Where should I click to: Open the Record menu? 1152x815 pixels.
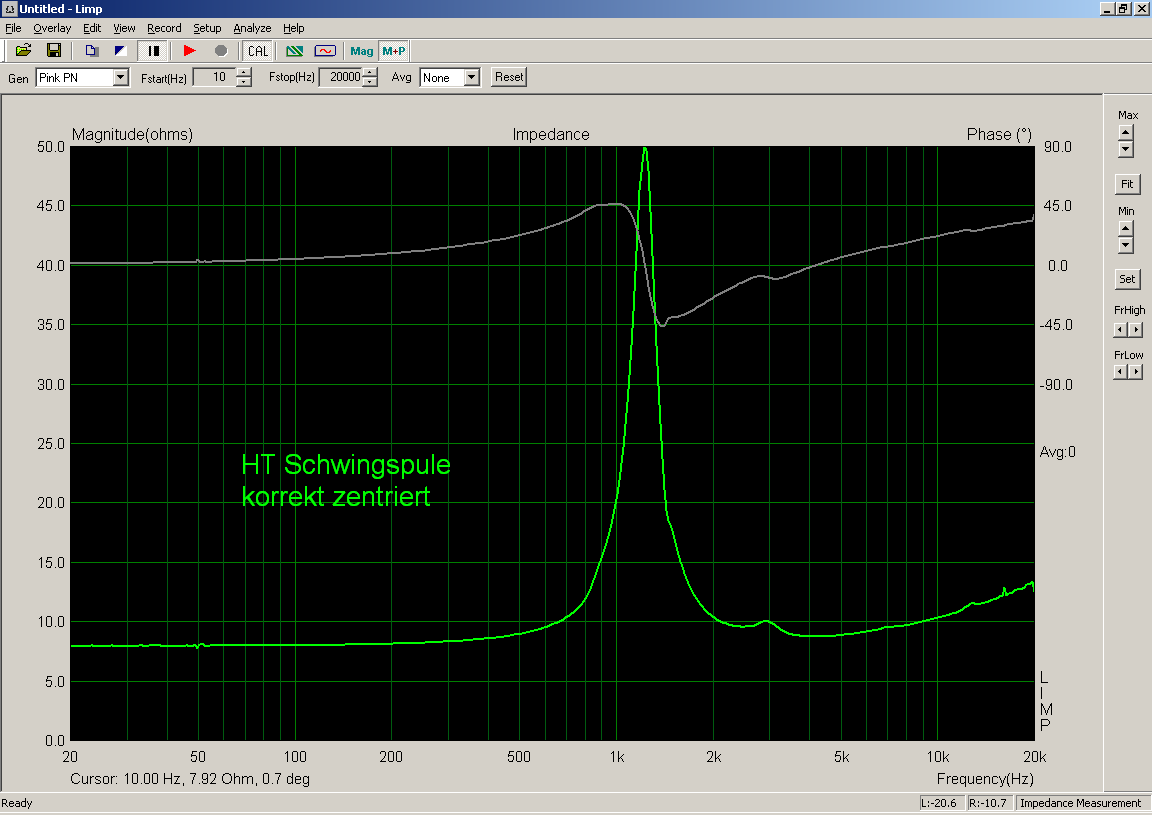tap(164, 28)
